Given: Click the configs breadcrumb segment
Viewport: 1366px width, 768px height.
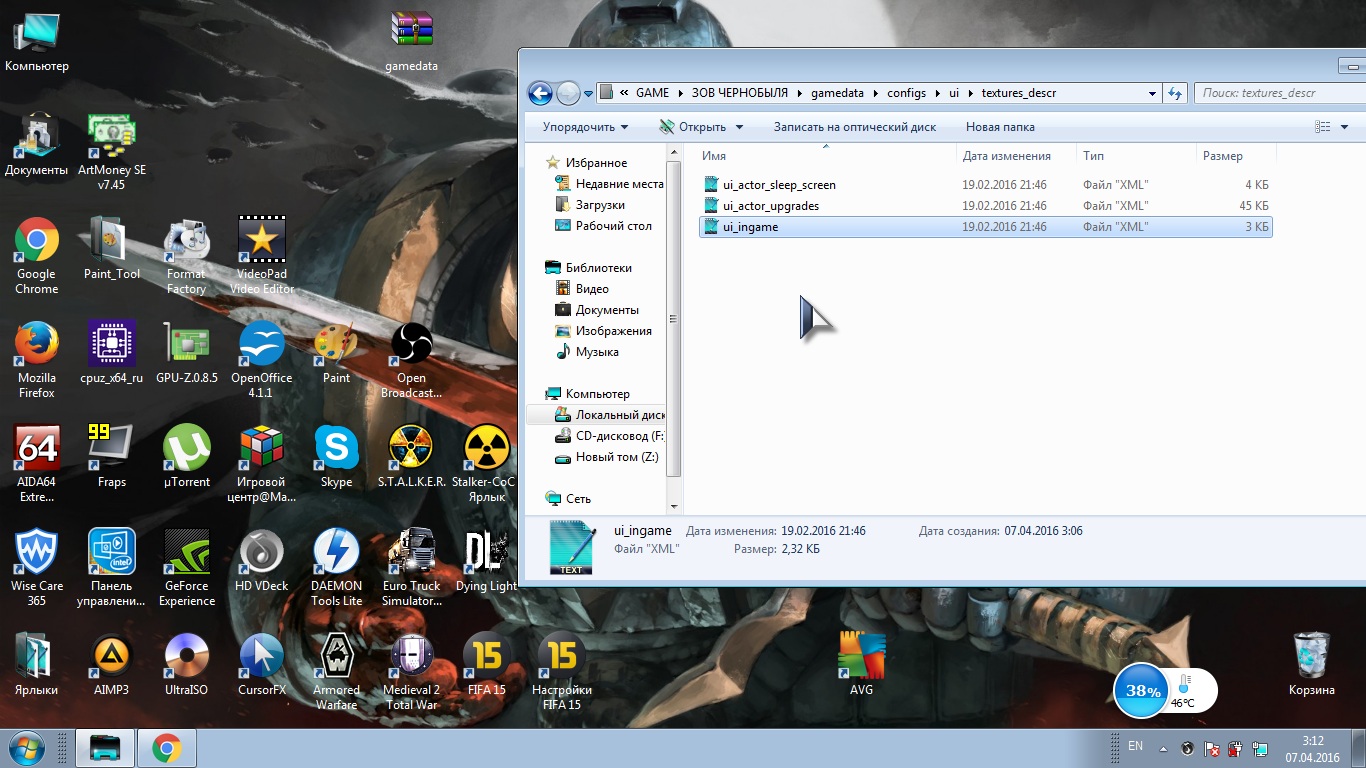Looking at the screenshot, I should tap(907, 93).
